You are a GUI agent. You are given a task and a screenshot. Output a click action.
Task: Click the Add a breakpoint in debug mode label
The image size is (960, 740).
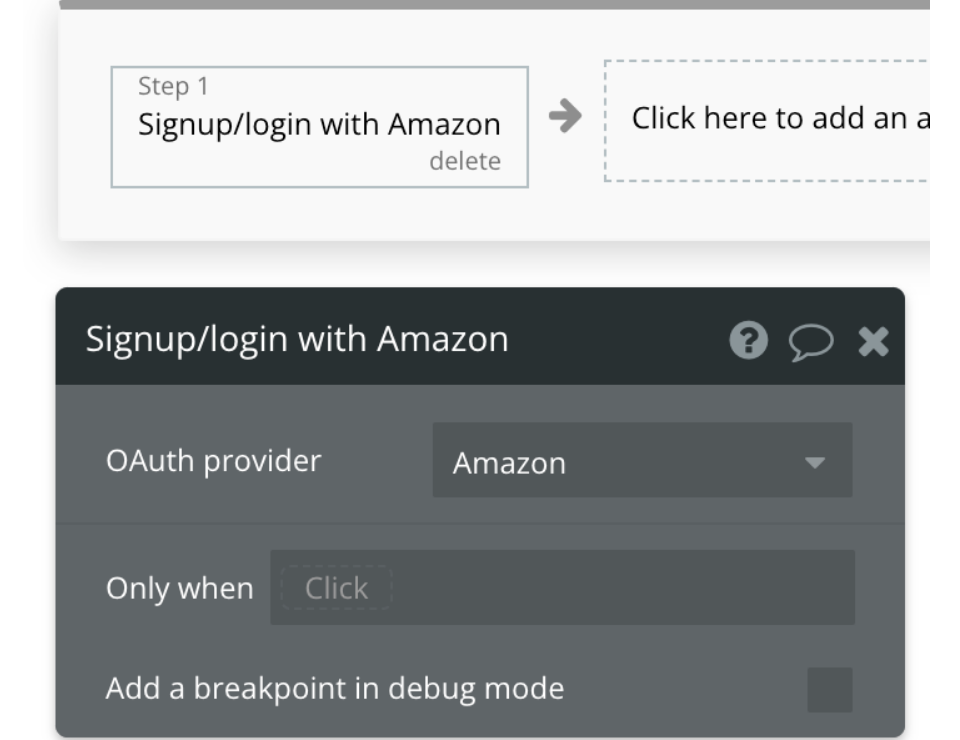pyautogui.click(x=335, y=689)
